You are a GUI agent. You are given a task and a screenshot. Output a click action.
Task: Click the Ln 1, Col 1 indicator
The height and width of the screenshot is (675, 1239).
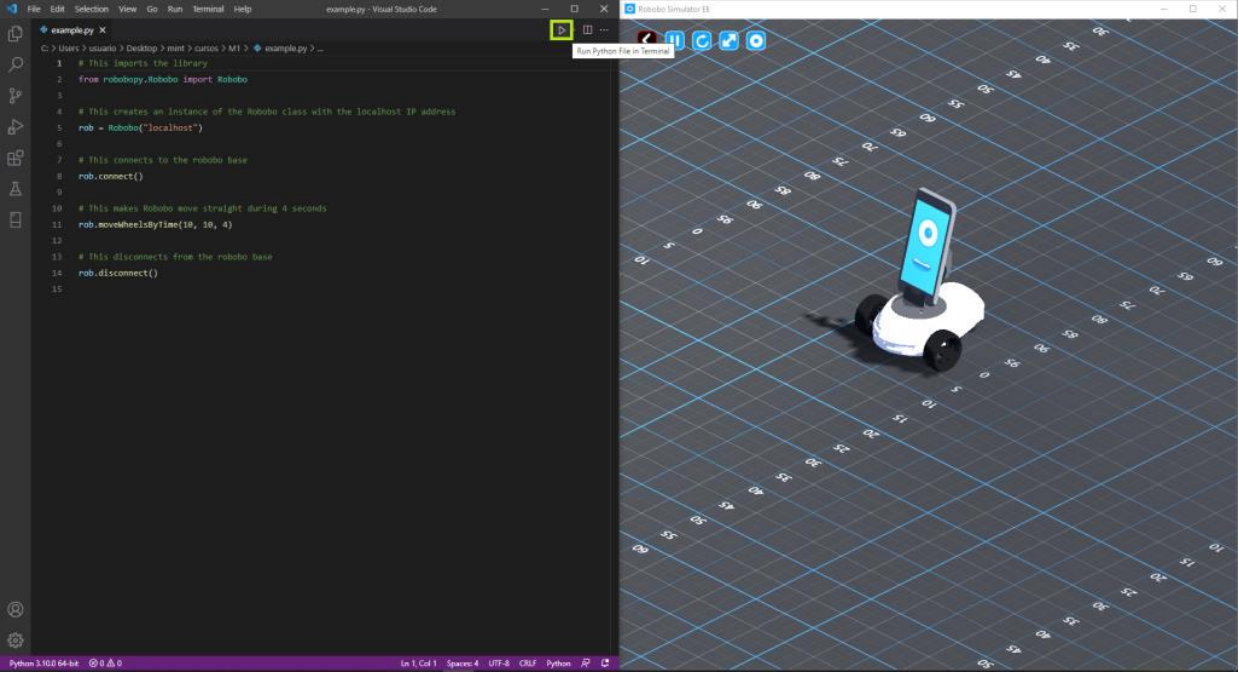[x=420, y=663]
